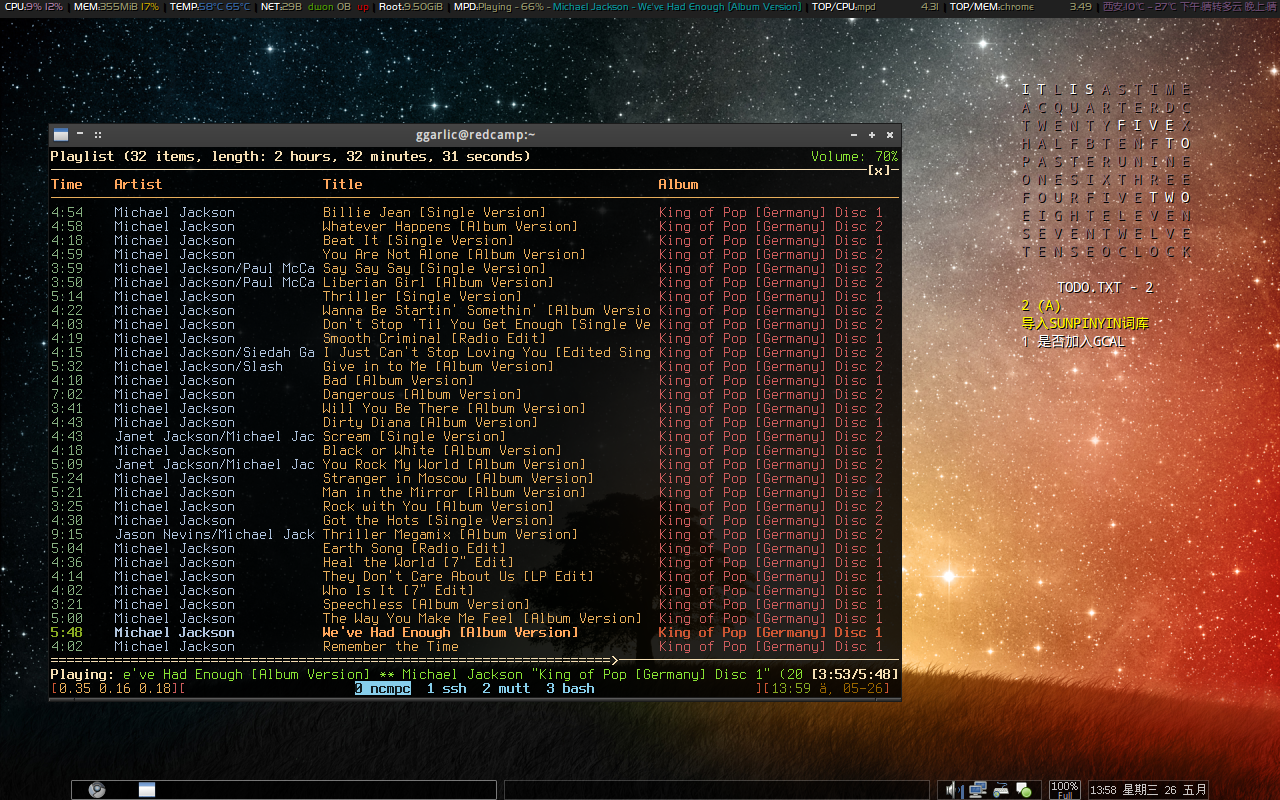Image resolution: width=1280 pixels, height=800 pixels.
Task: Select track Dirty Diana [Album Version]
Action: coord(430,422)
